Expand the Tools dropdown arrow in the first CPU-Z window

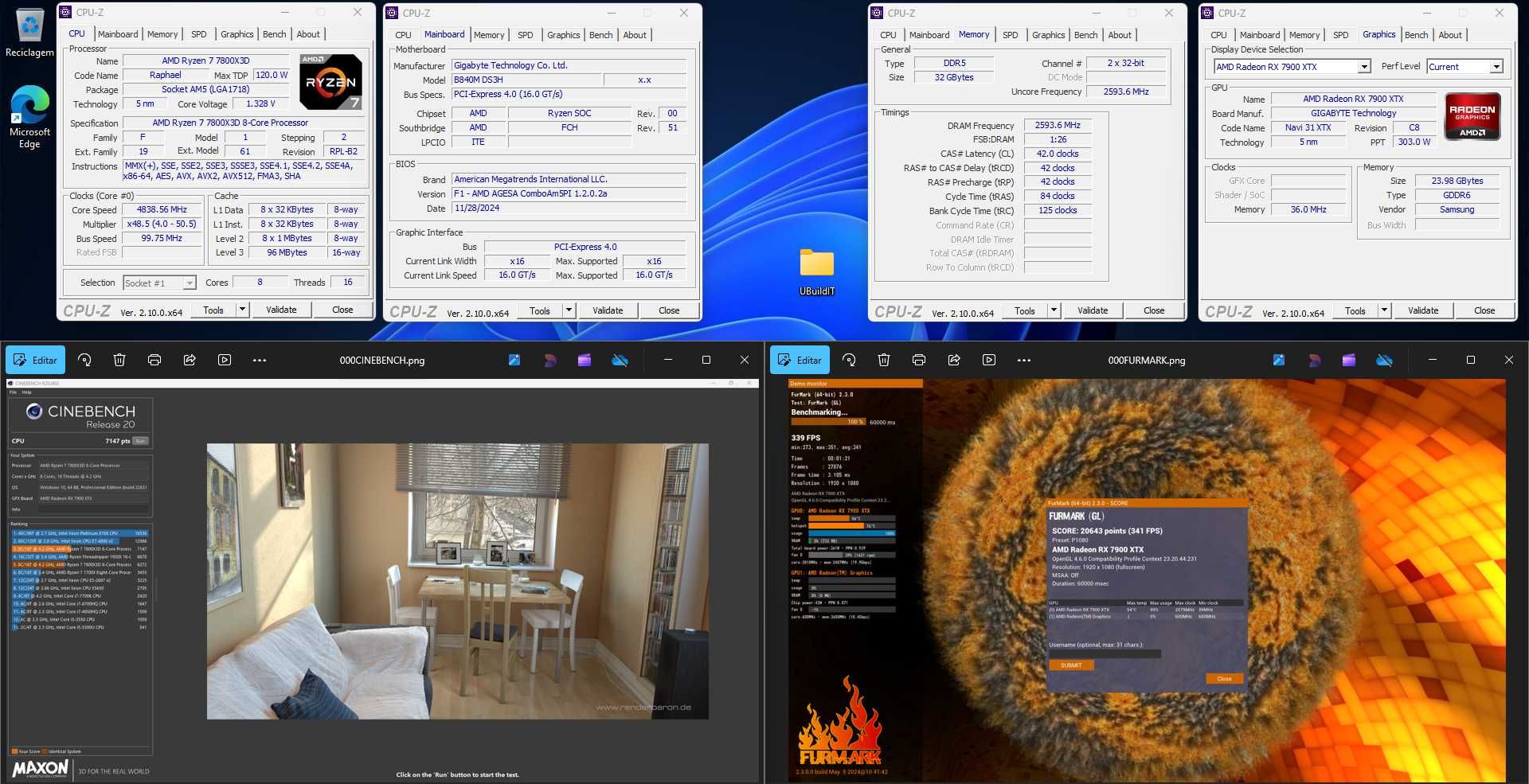coord(242,310)
